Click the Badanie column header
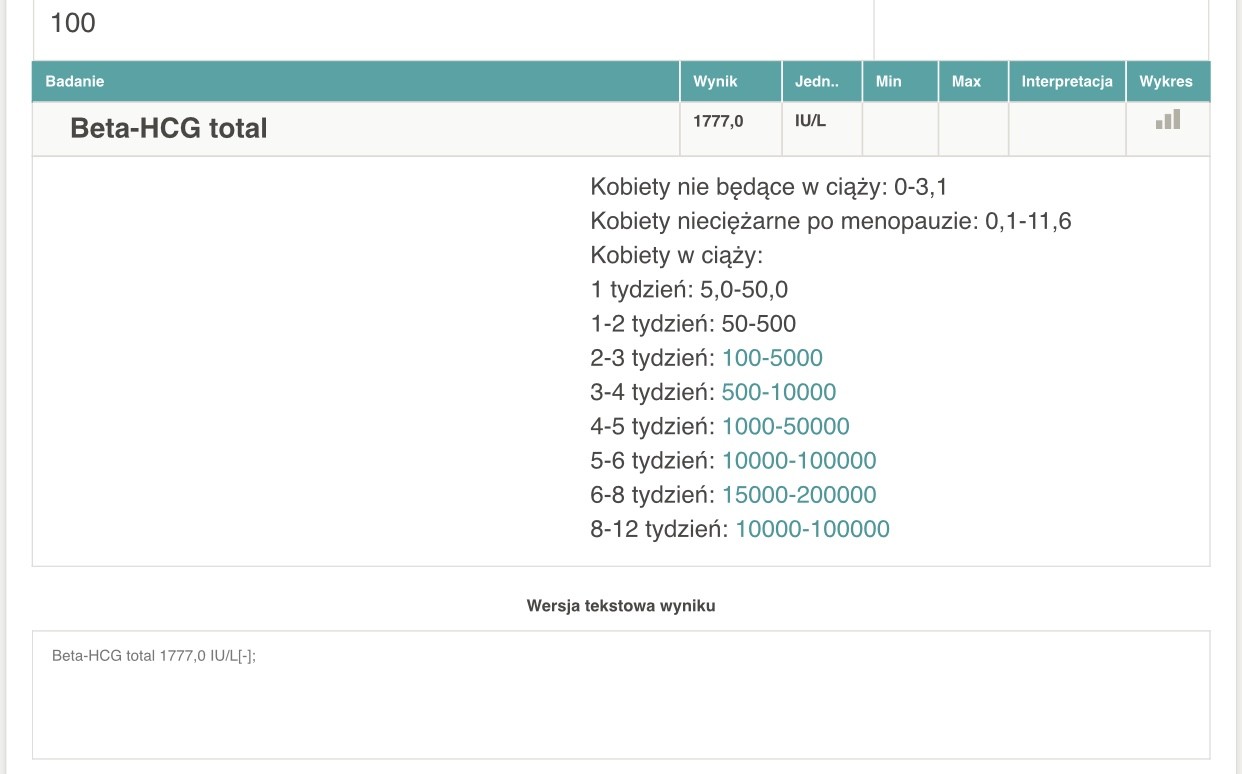 point(75,81)
